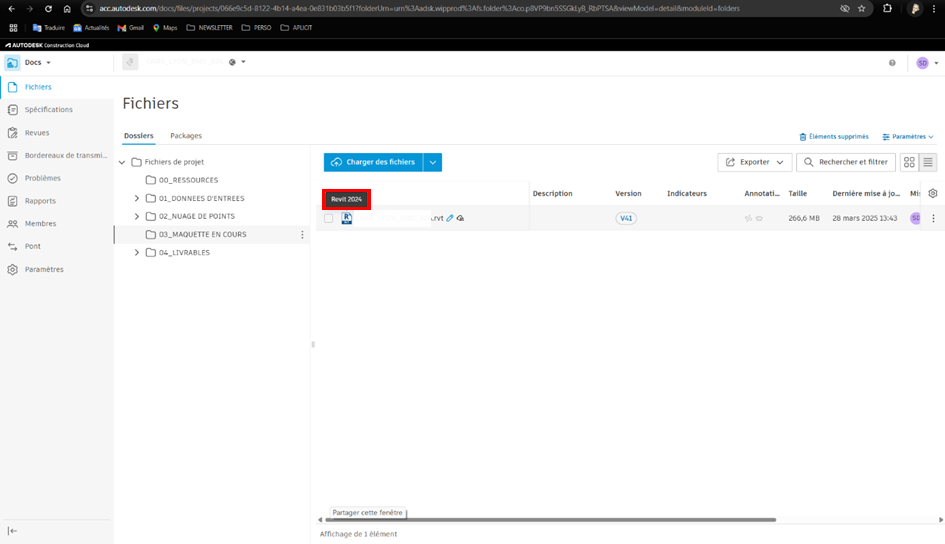Image resolution: width=945 pixels, height=544 pixels.
Task: Click the help question mark icon
Action: click(892, 63)
